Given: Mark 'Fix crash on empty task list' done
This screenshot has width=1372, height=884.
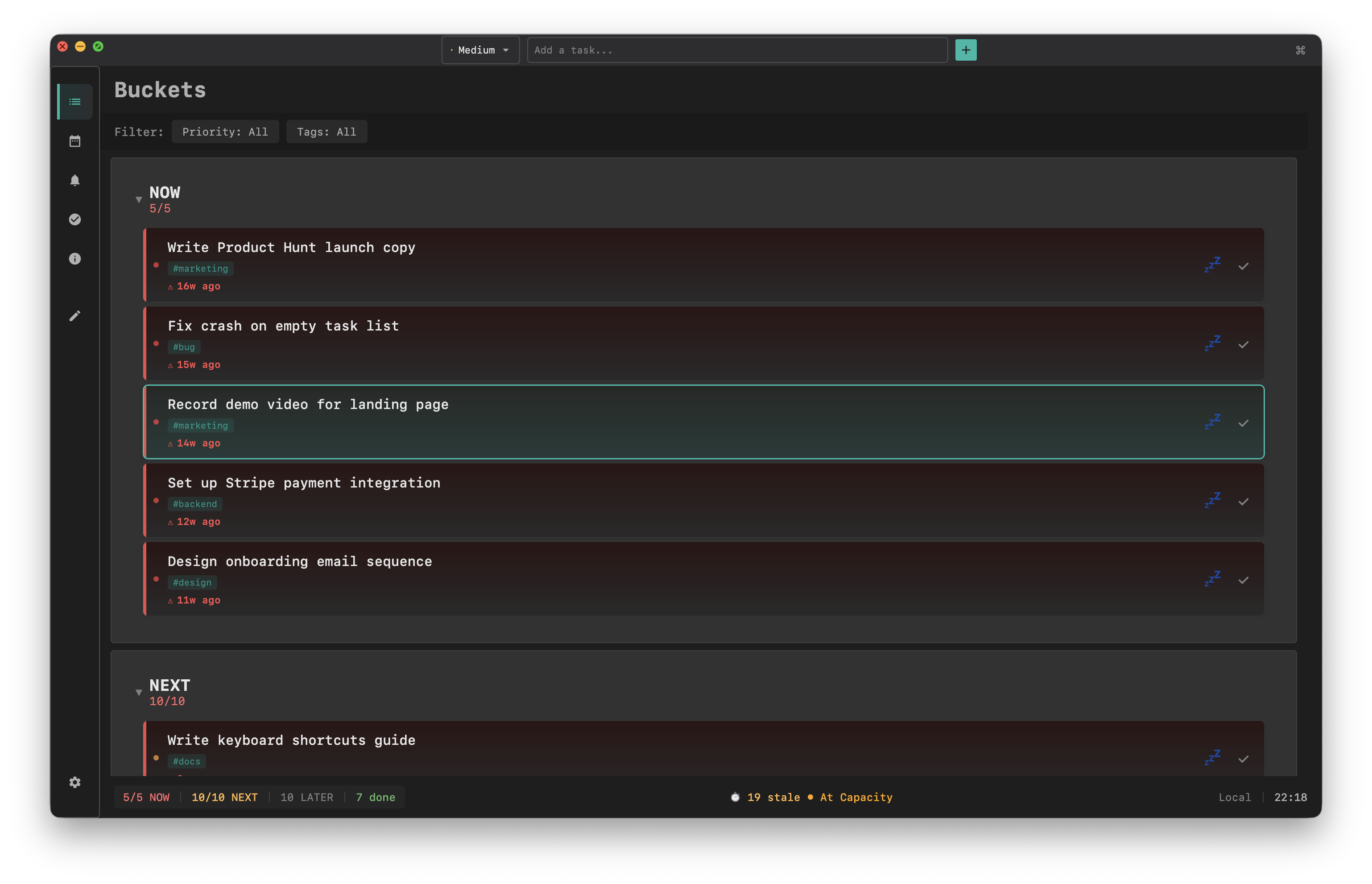Looking at the screenshot, I should (x=1244, y=345).
